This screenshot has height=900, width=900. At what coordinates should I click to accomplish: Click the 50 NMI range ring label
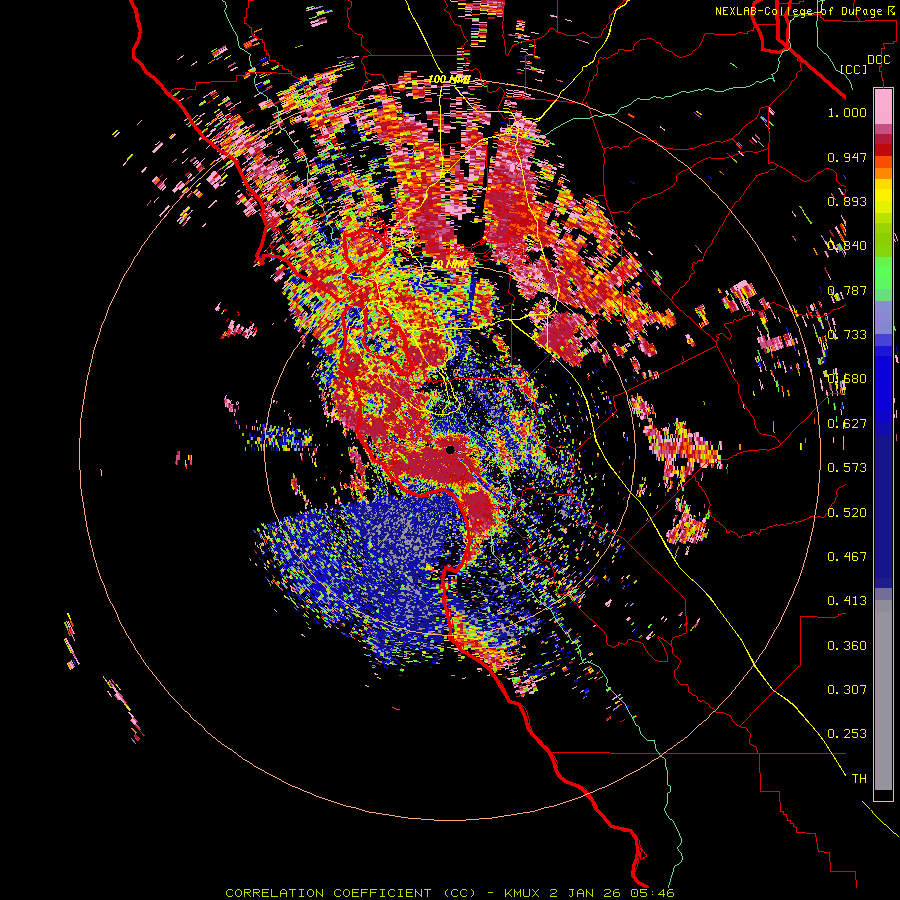(449, 264)
